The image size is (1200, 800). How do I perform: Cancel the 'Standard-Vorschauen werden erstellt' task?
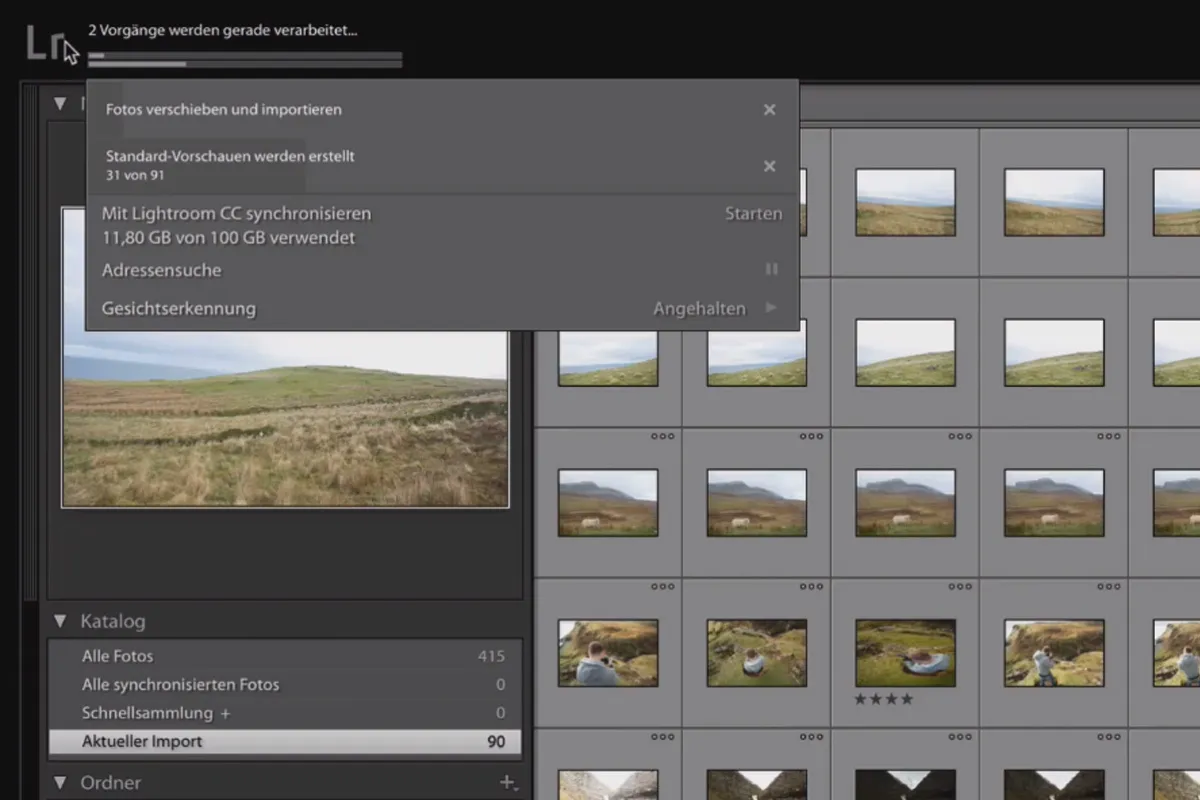tap(769, 166)
